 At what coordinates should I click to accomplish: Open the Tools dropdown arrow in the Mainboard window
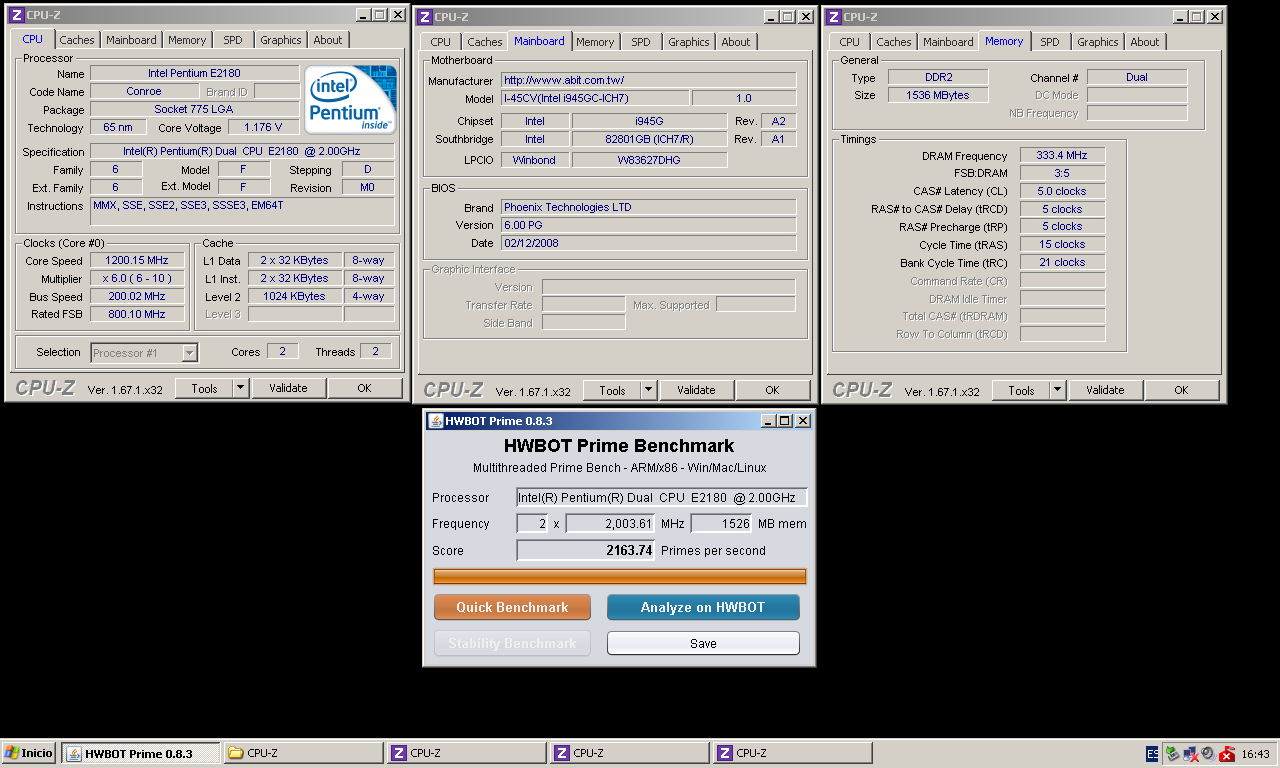[648, 390]
